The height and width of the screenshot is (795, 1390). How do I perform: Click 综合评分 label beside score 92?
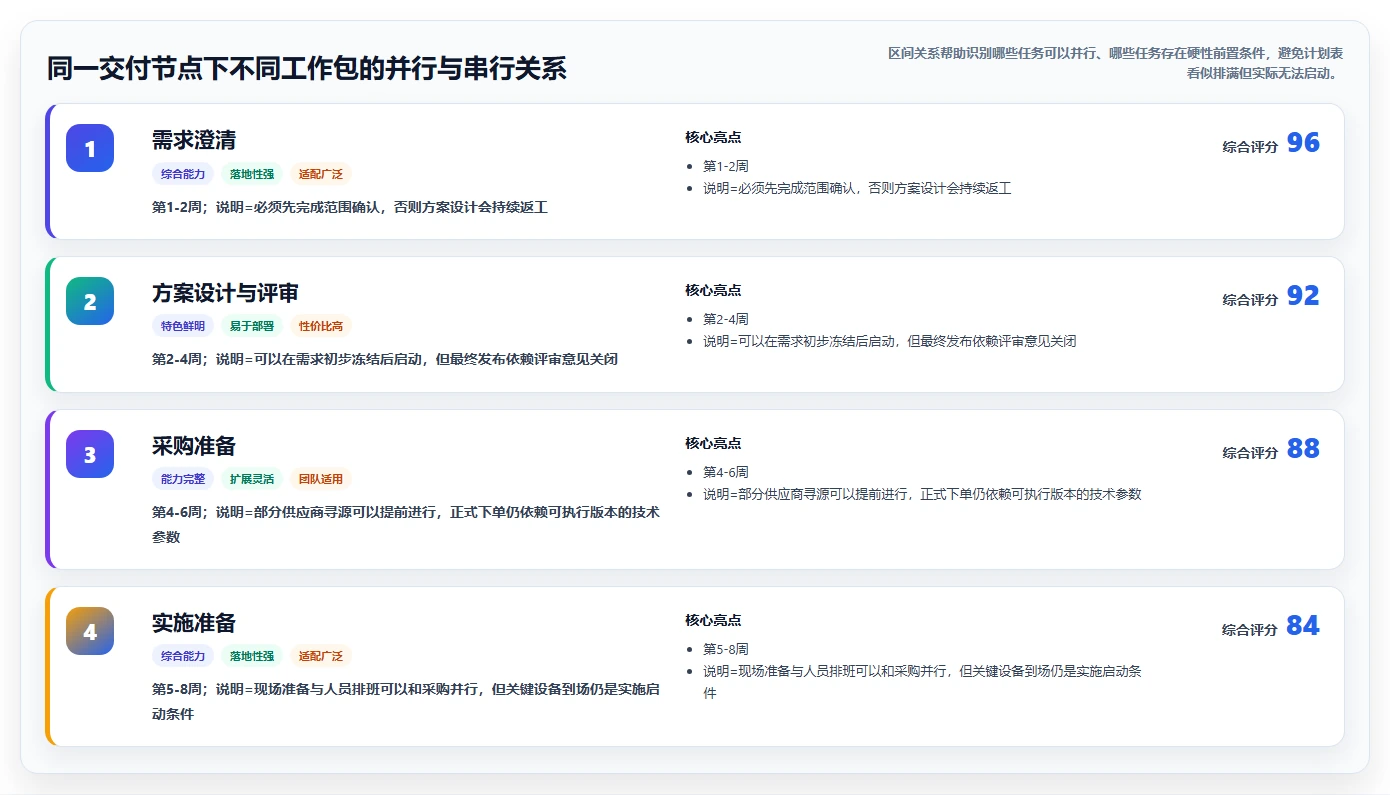pyautogui.click(x=1250, y=300)
